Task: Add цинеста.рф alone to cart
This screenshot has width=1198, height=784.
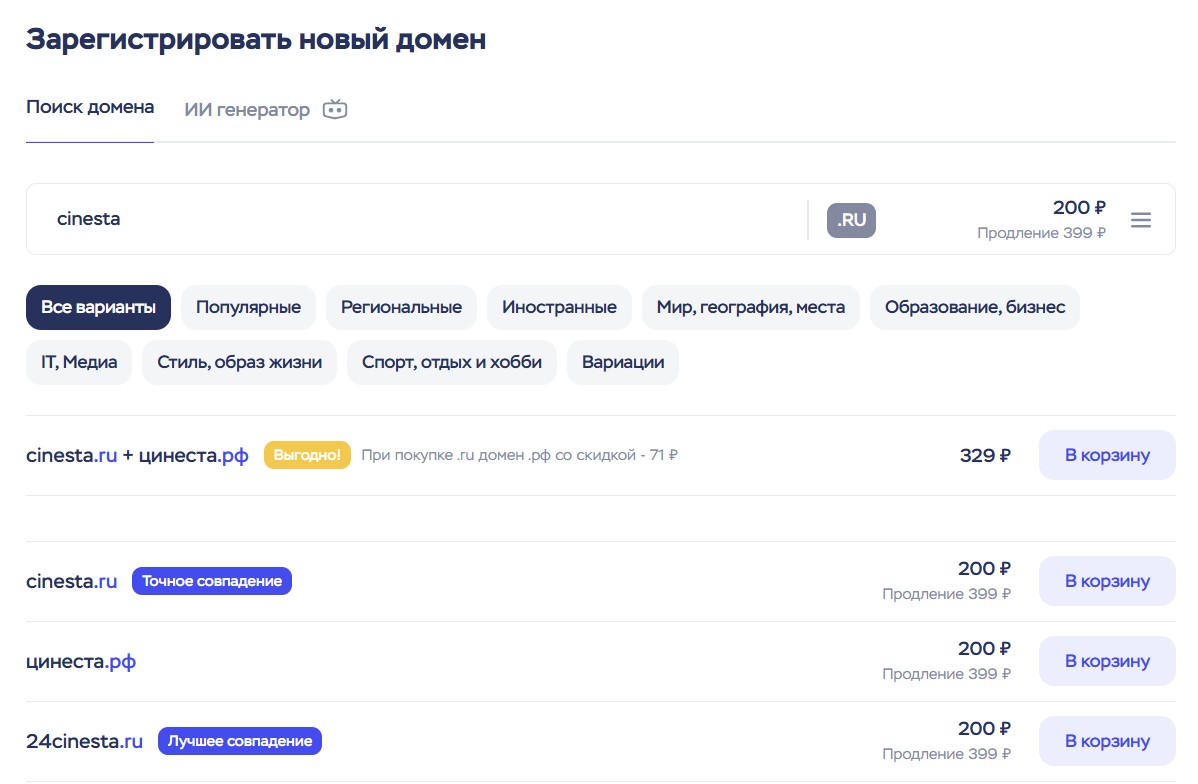Action: click(1107, 661)
